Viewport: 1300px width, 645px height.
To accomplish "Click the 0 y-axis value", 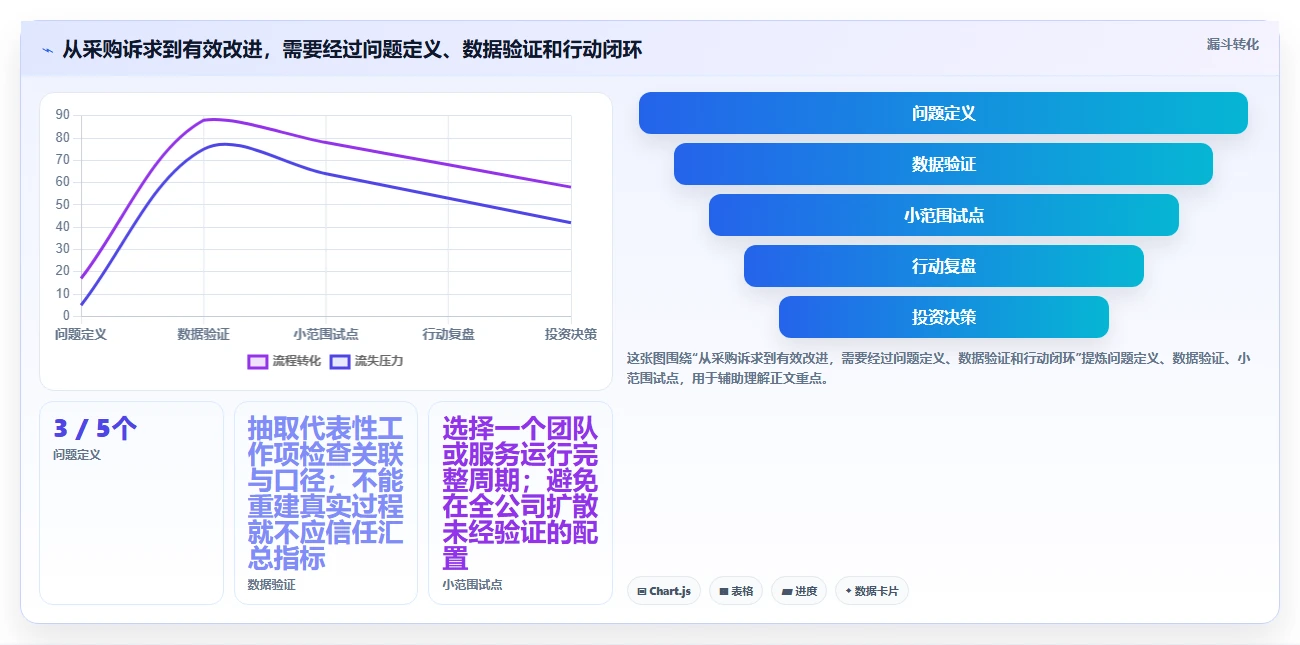I will [66, 316].
